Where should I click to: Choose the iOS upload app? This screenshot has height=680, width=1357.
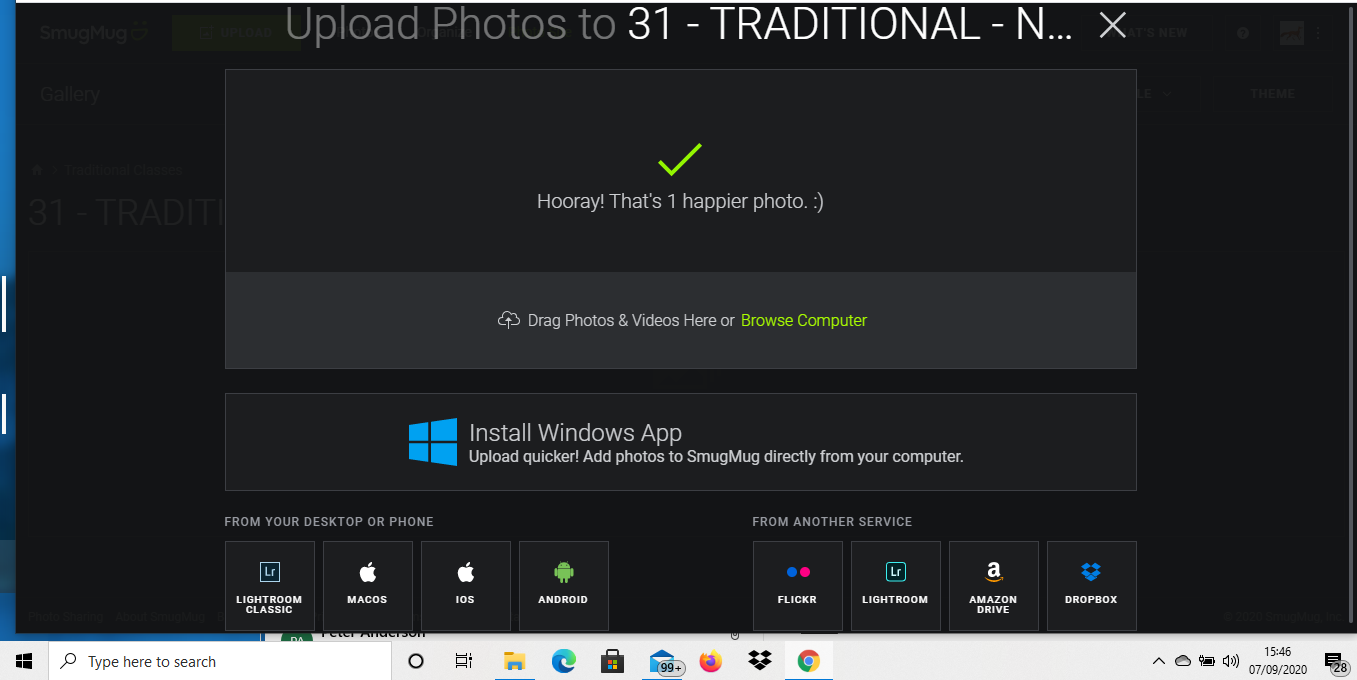point(466,586)
